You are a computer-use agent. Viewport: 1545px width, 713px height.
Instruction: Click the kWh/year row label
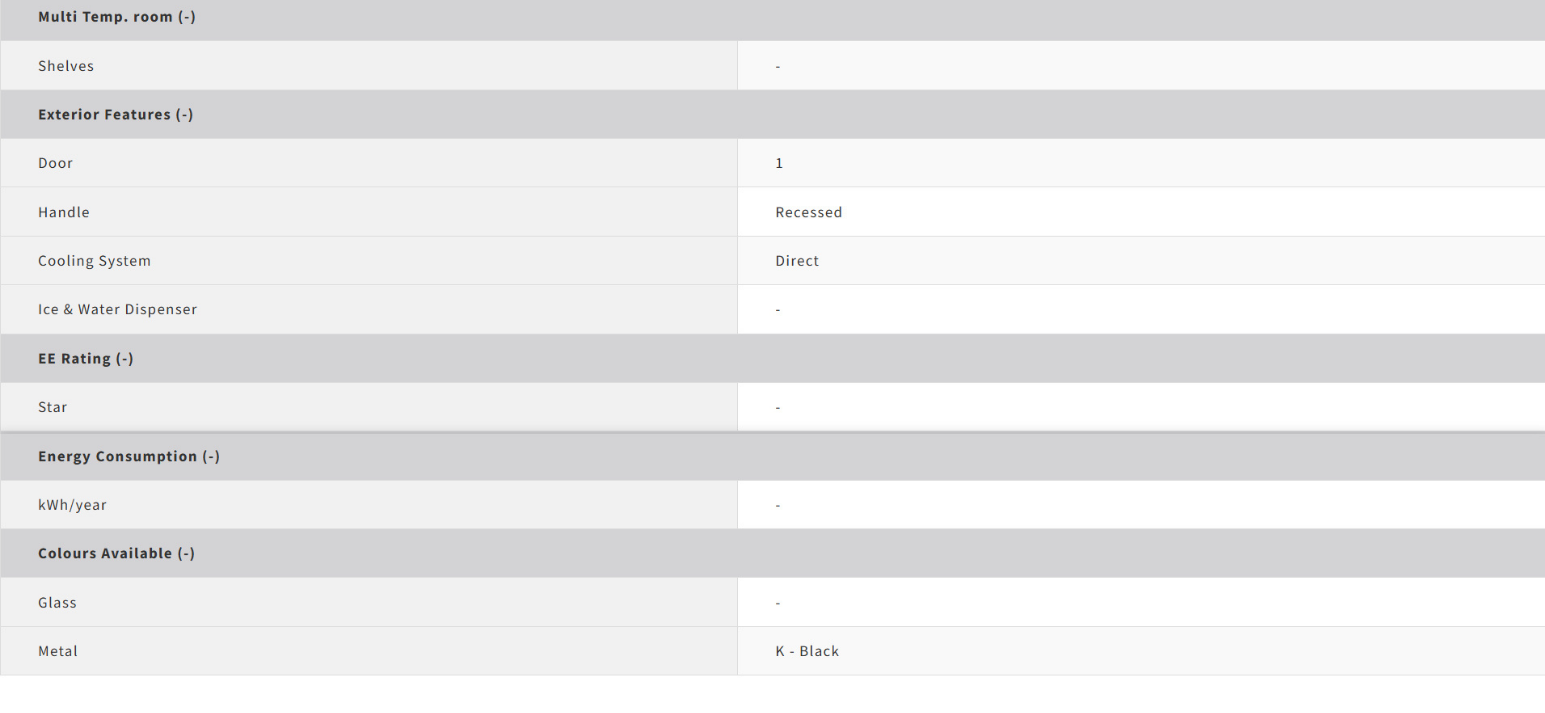(72, 505)
